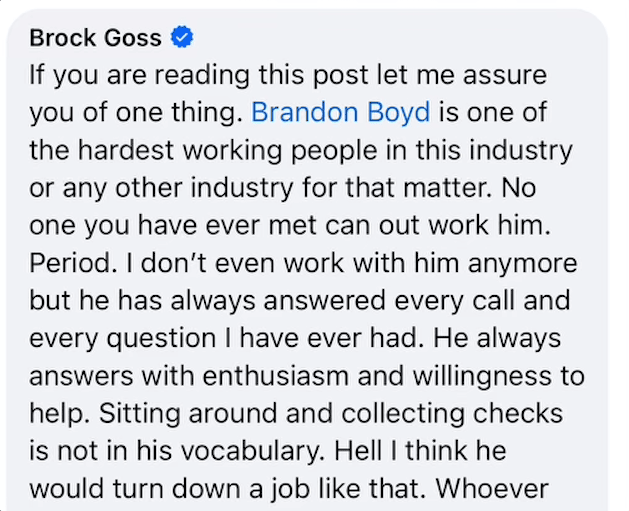Click the phrase 'every question' in the comment
The height and width of the screenshot is (511, 629).
(123, 339)
